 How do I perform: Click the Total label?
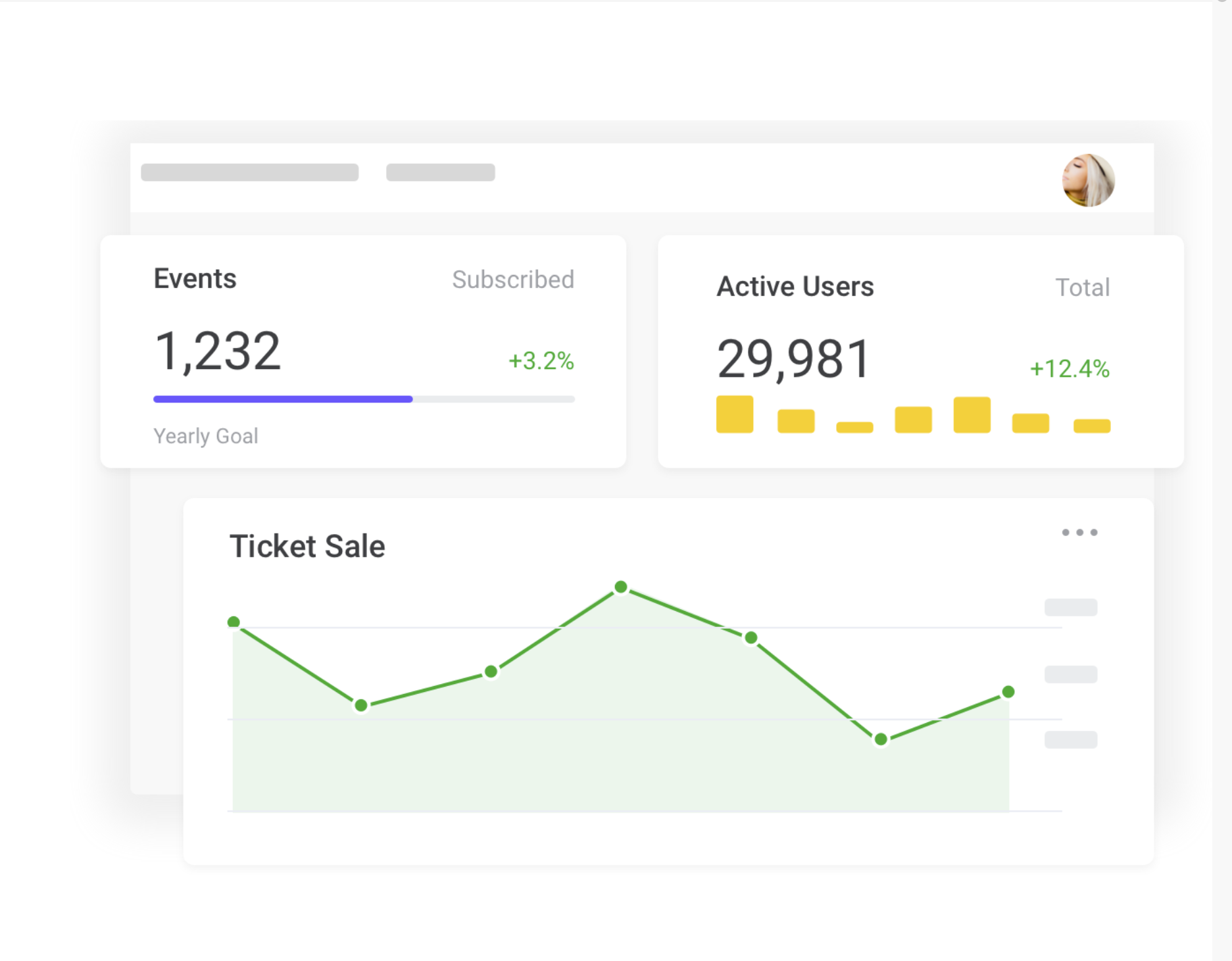[x=1083, y=287]
